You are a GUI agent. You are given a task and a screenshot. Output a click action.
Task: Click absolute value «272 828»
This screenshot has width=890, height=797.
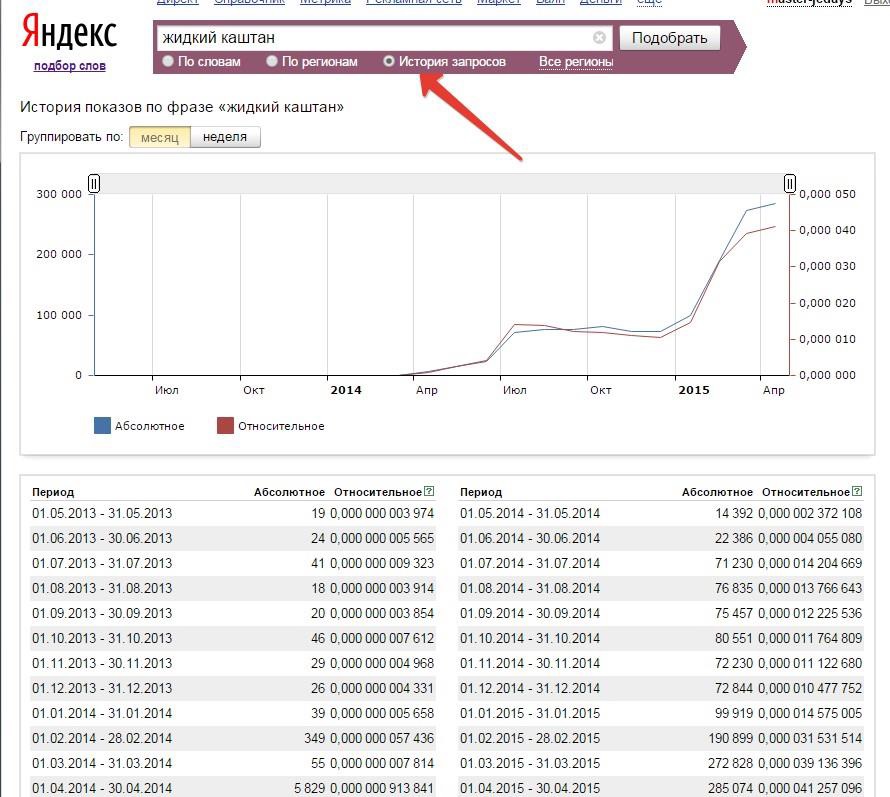click(730, 763)
